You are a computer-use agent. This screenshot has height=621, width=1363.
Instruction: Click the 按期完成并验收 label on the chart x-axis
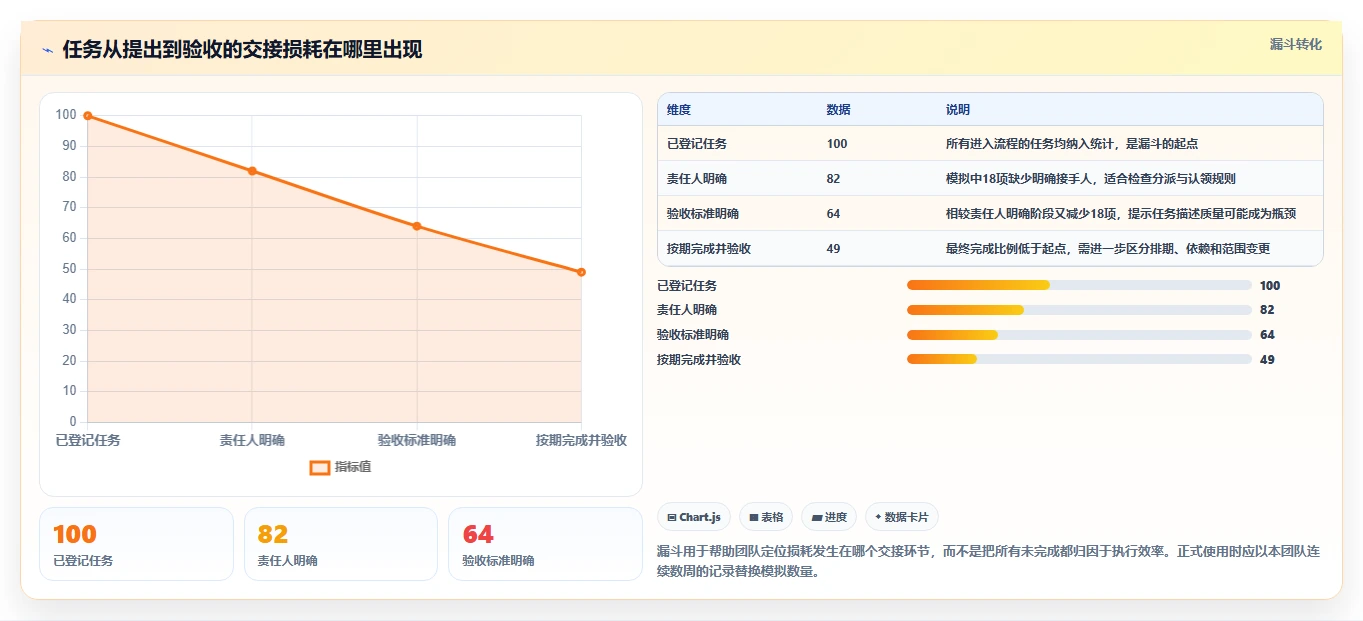pos(581,440)
